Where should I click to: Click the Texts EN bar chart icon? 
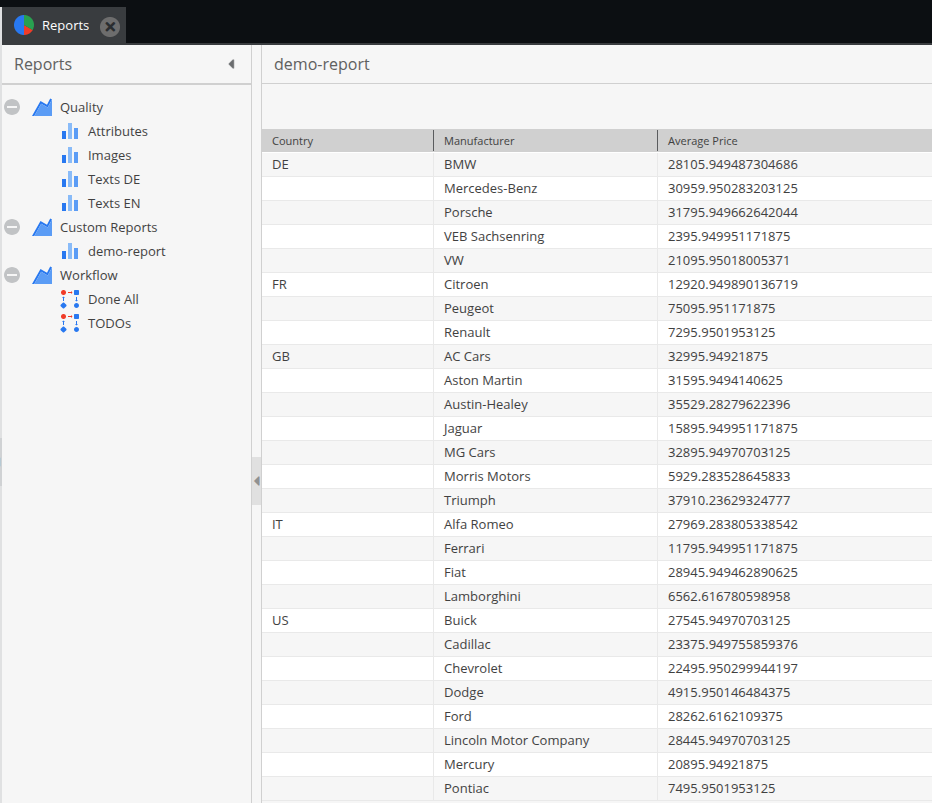[70, 203]
